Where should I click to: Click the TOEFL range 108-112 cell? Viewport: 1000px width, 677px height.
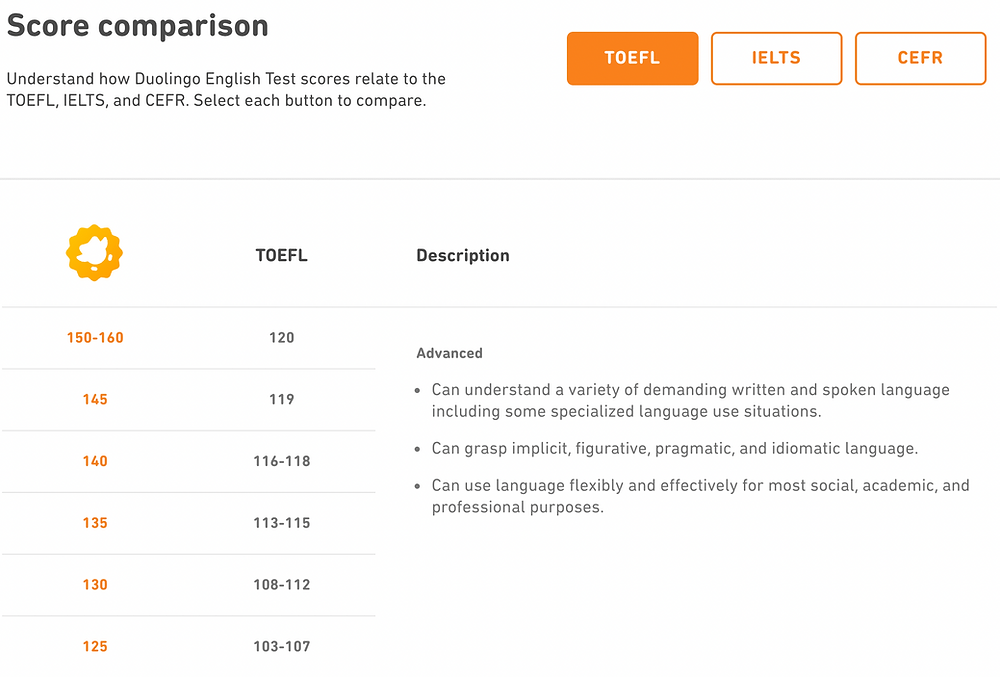(281, 585)
